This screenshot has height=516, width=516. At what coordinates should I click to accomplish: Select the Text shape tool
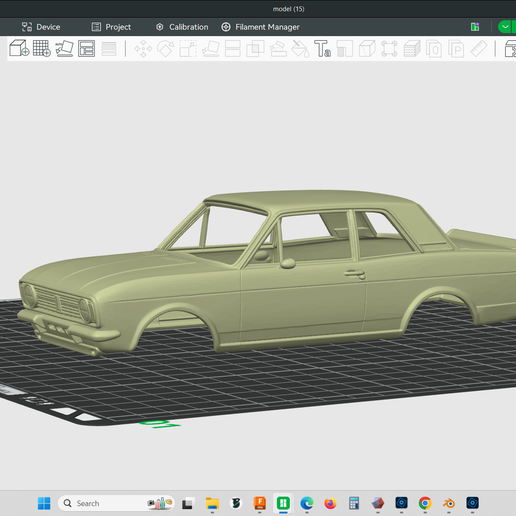pyautogui.click(x=322, y=49)
